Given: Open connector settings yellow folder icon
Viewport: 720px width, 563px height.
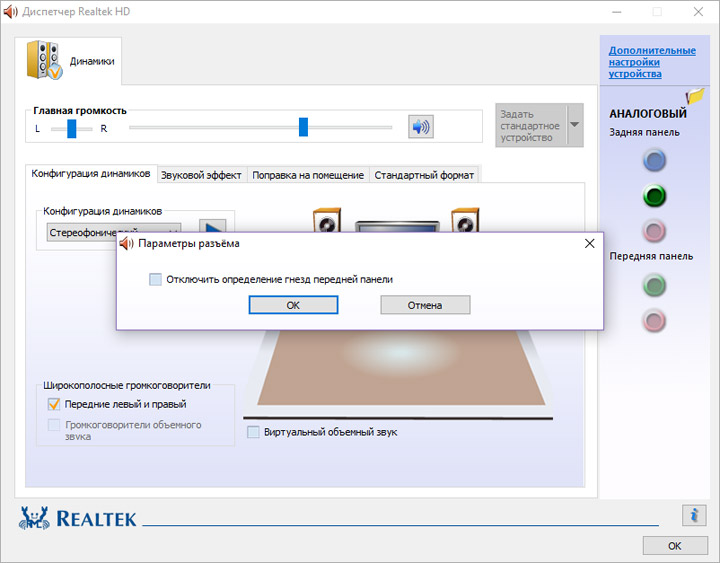Looking at the screenshot, I should point(695,96).
